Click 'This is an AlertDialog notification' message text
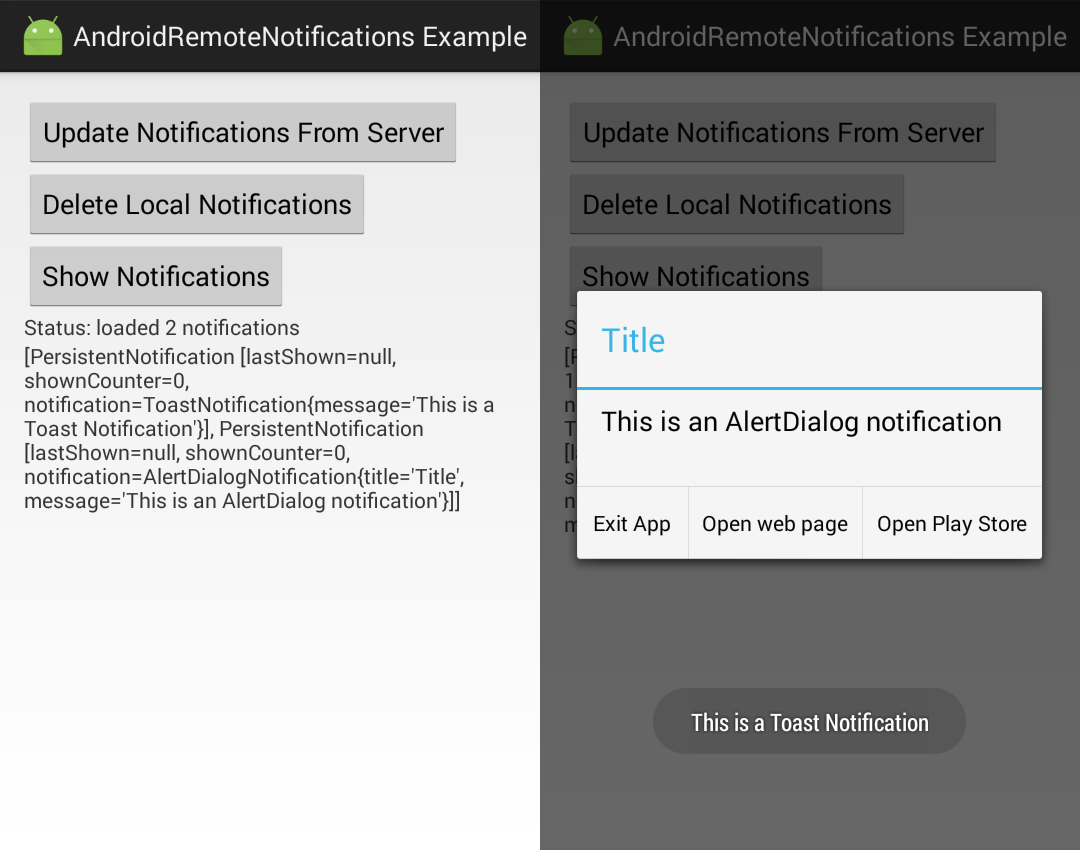Image resolution: width=1080 pixels, height=850 pixels. 801,422
